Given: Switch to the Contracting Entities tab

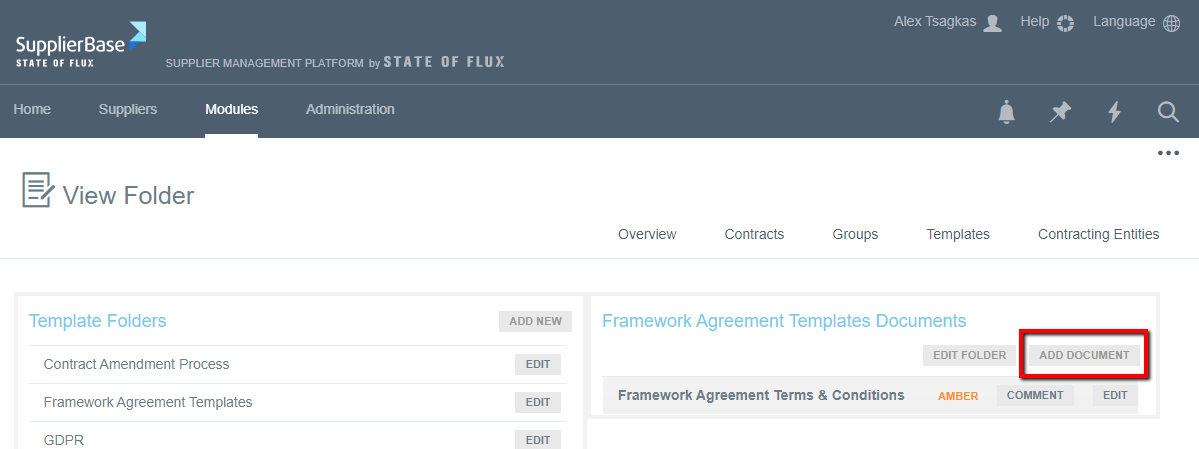Looking at the screenshot, I should click(x=1098, y=234).
